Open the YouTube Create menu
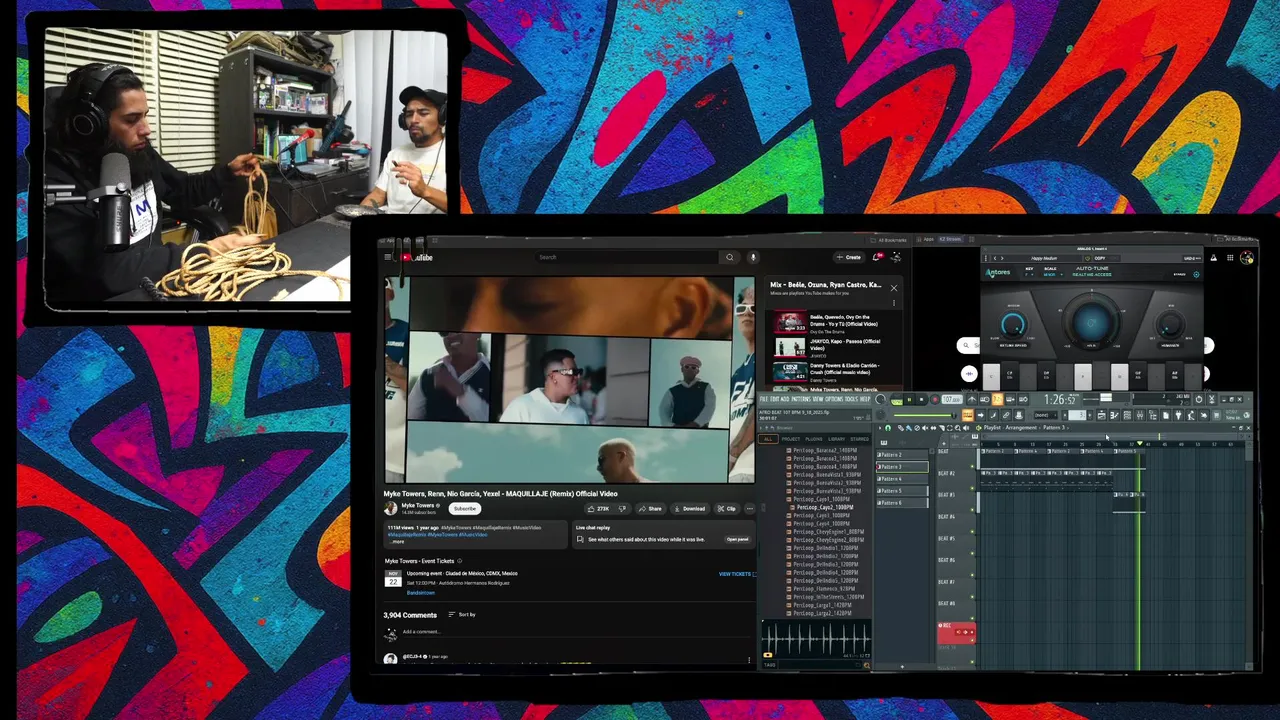1280x720 pixels. pos(848,257)
